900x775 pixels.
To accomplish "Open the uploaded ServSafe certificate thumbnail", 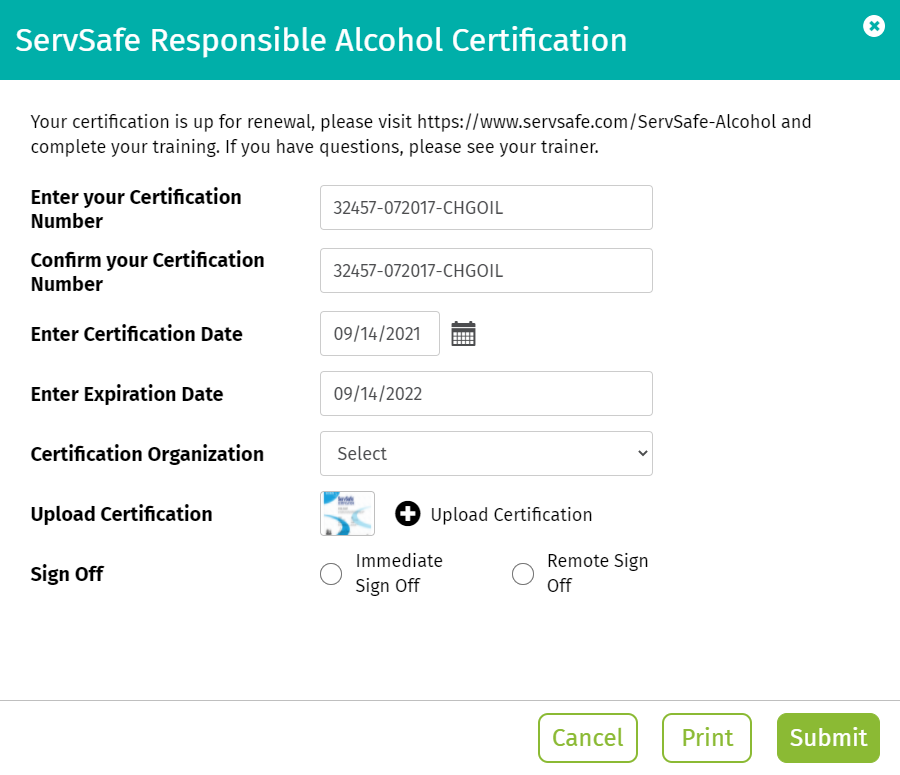I will 347,513.
